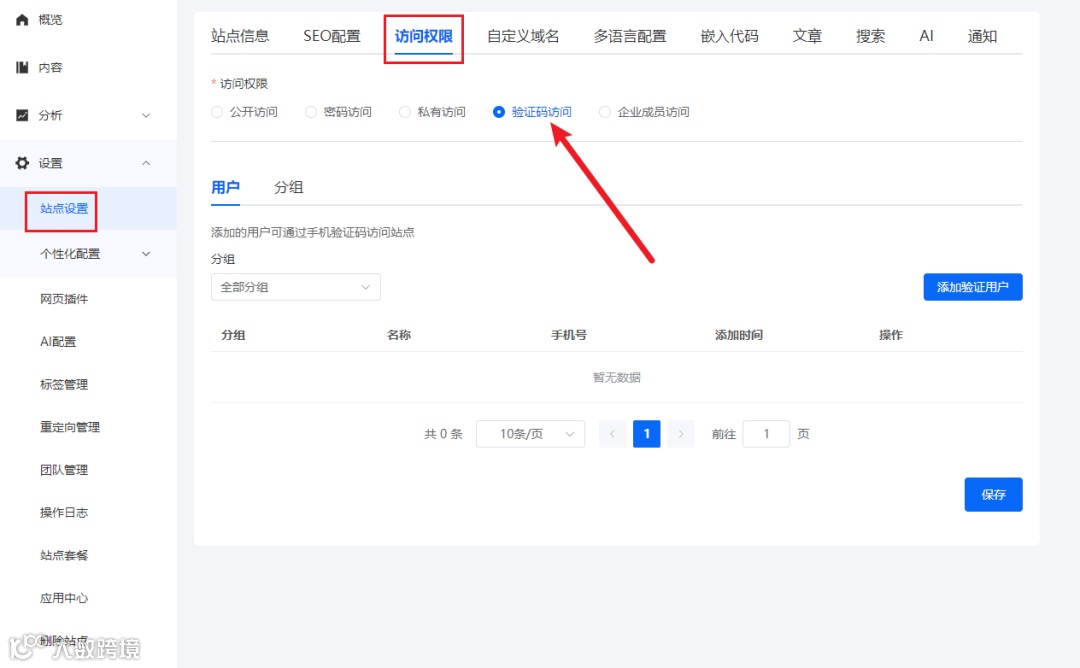Viewport: 1080px width, 668px height.
Task: Go to next page with right arrow
Action: point(680,434)
